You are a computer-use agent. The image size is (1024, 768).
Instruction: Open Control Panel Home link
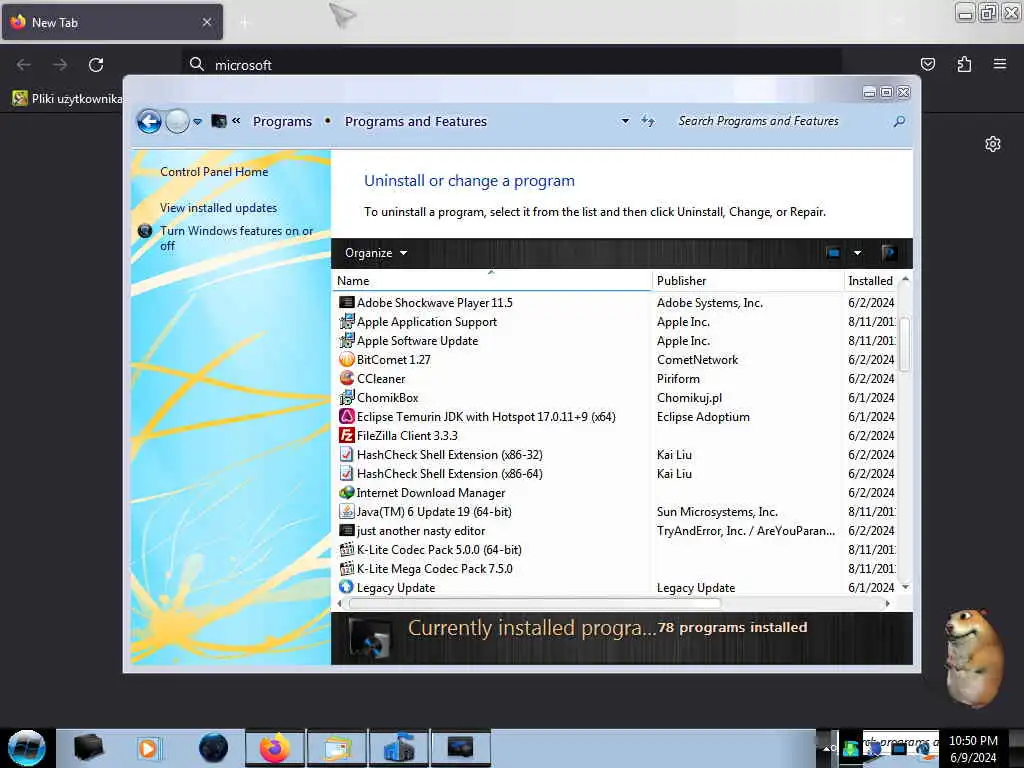tap(214, 172)
